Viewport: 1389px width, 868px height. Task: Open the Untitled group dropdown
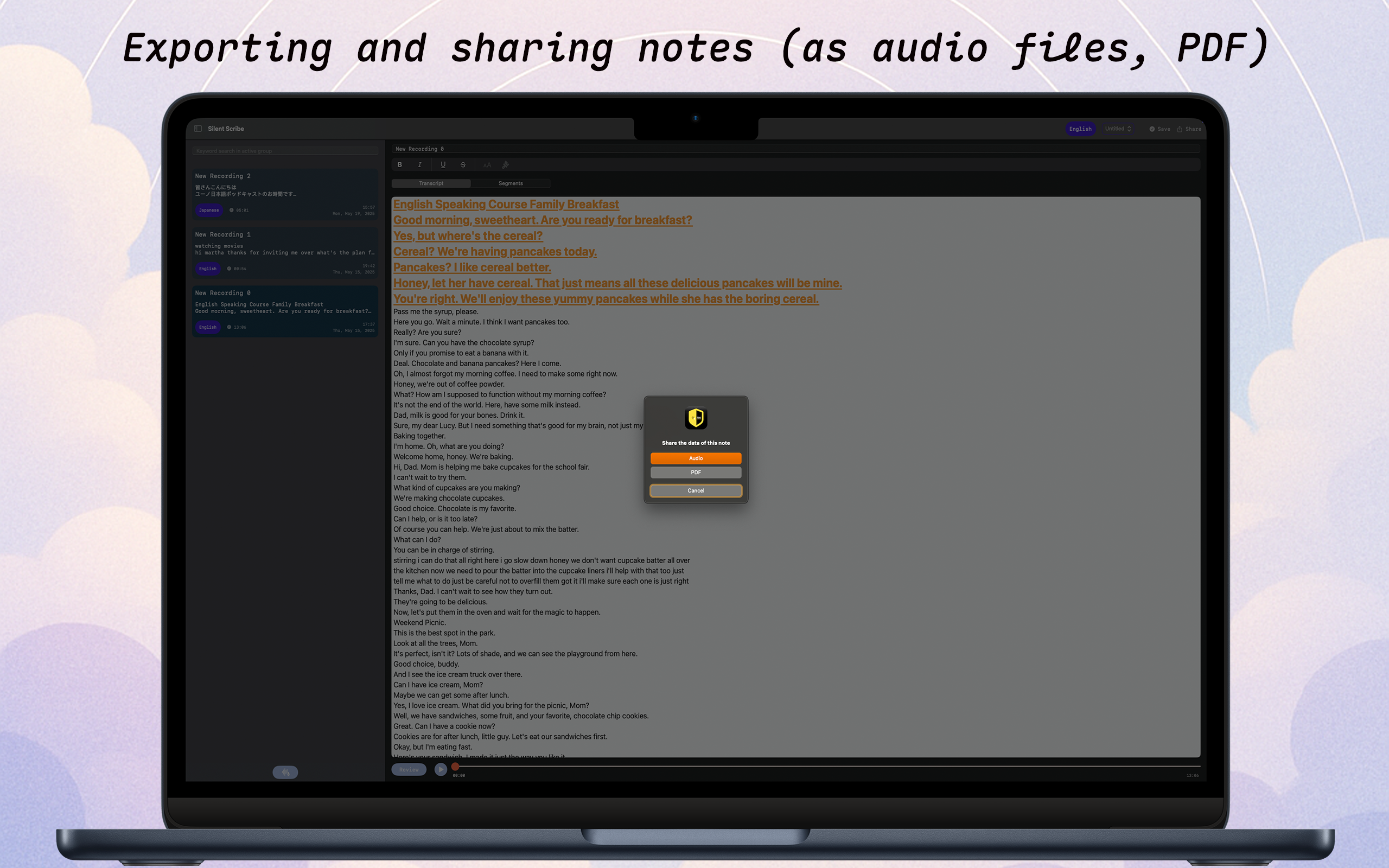click(1118, 129)
